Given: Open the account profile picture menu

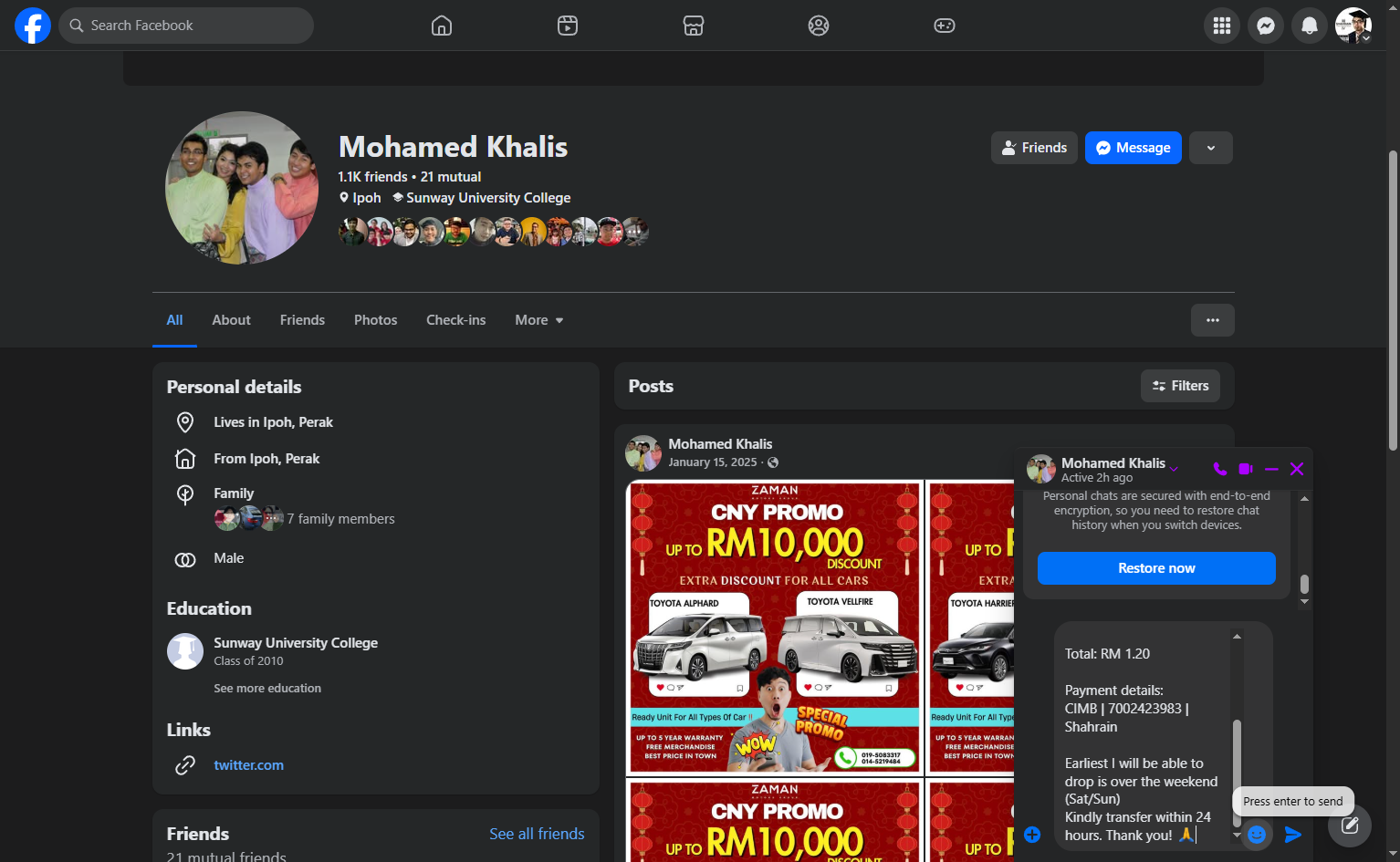Looking at the screenshot, I should 1353,26.
